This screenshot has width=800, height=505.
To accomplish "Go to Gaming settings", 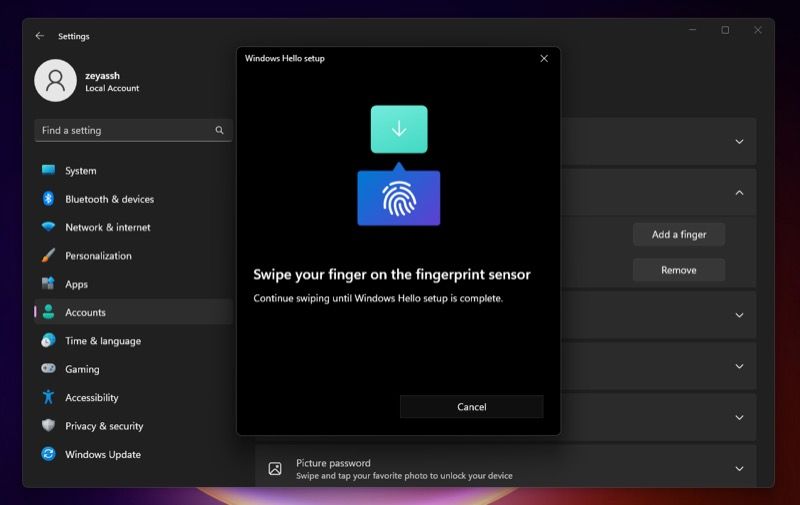I will [134, 369].
